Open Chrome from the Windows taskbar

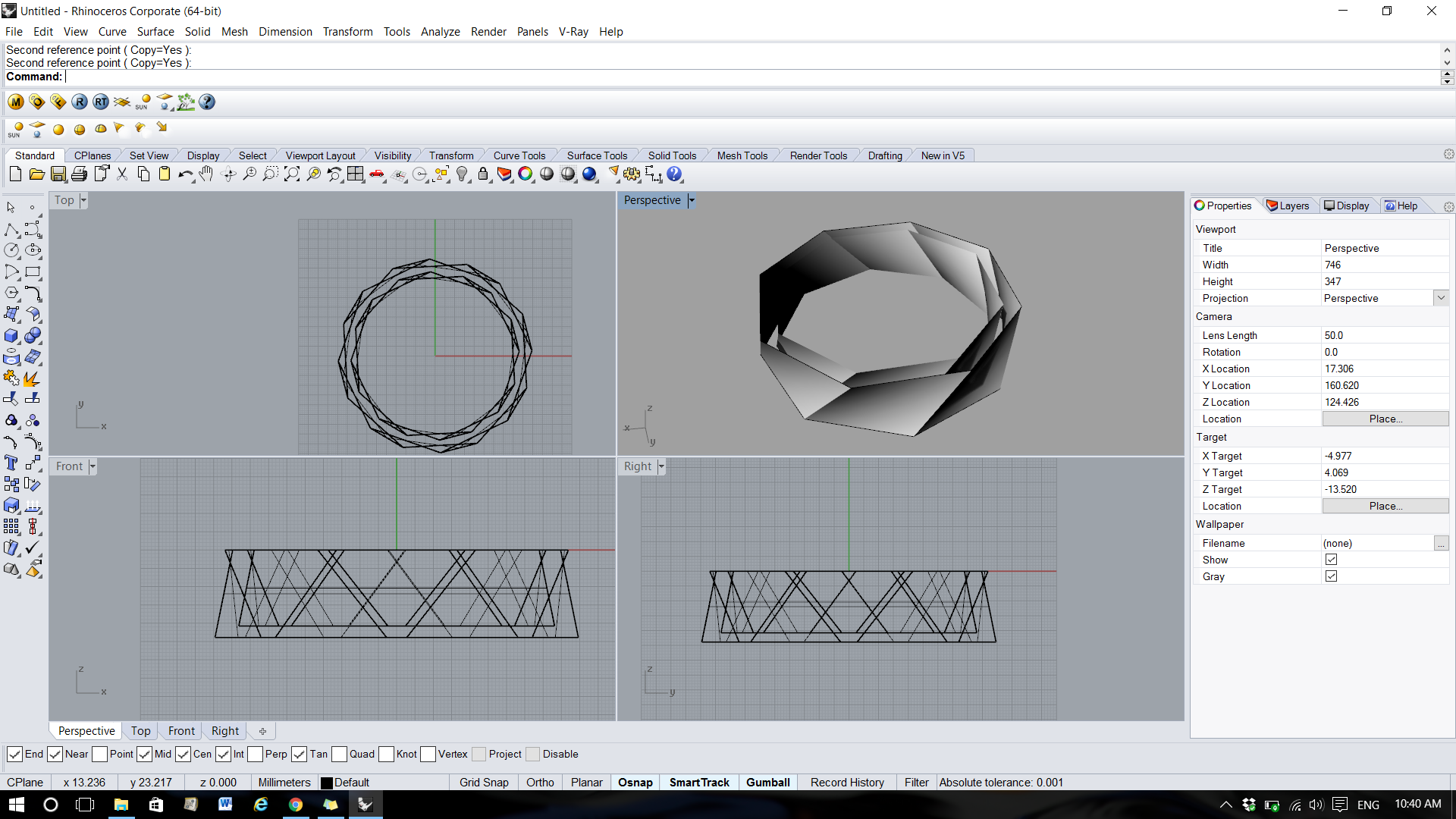click(296, 805)
